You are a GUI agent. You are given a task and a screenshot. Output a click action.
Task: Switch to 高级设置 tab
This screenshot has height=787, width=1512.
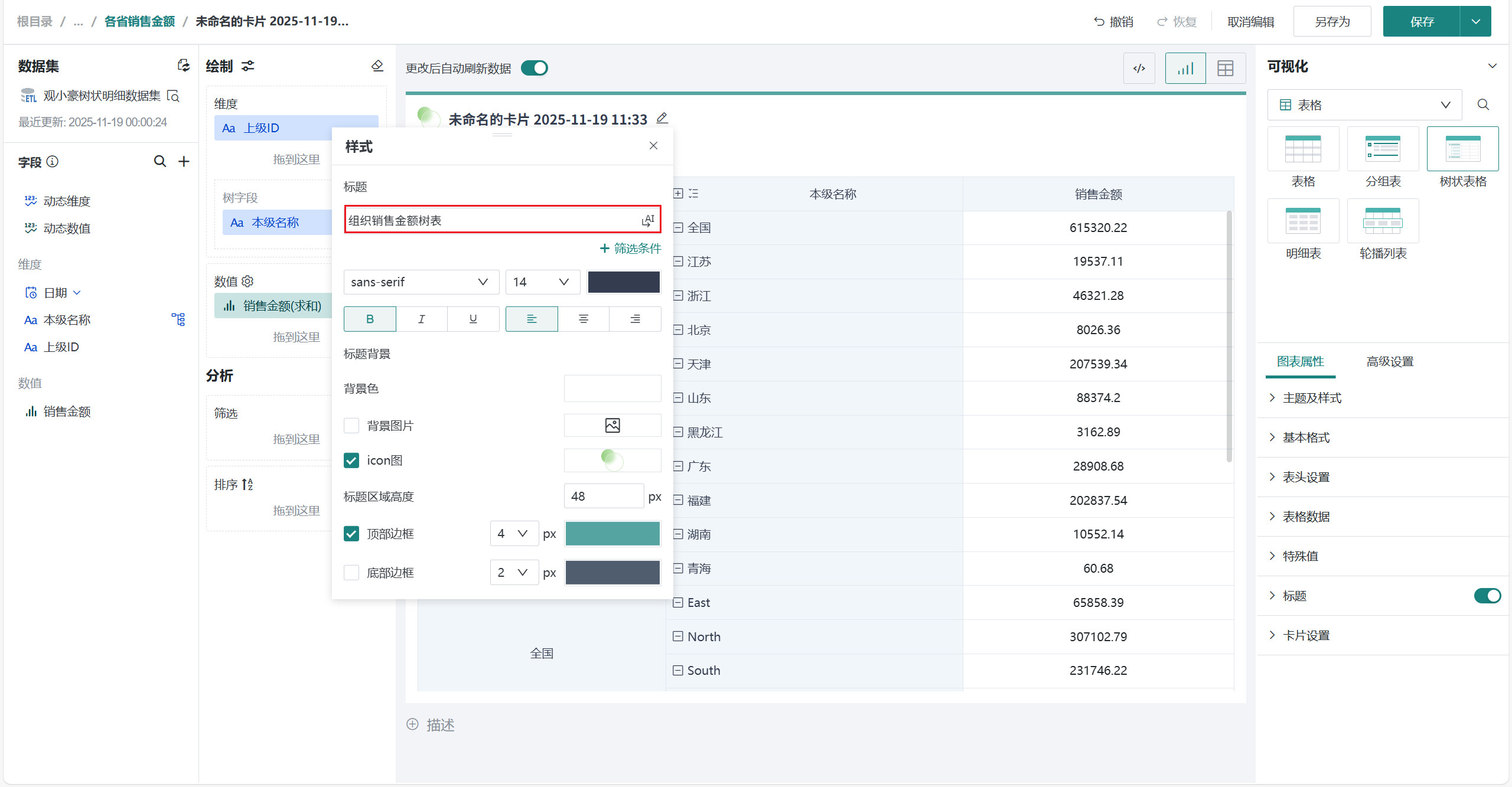(1389, 361)
